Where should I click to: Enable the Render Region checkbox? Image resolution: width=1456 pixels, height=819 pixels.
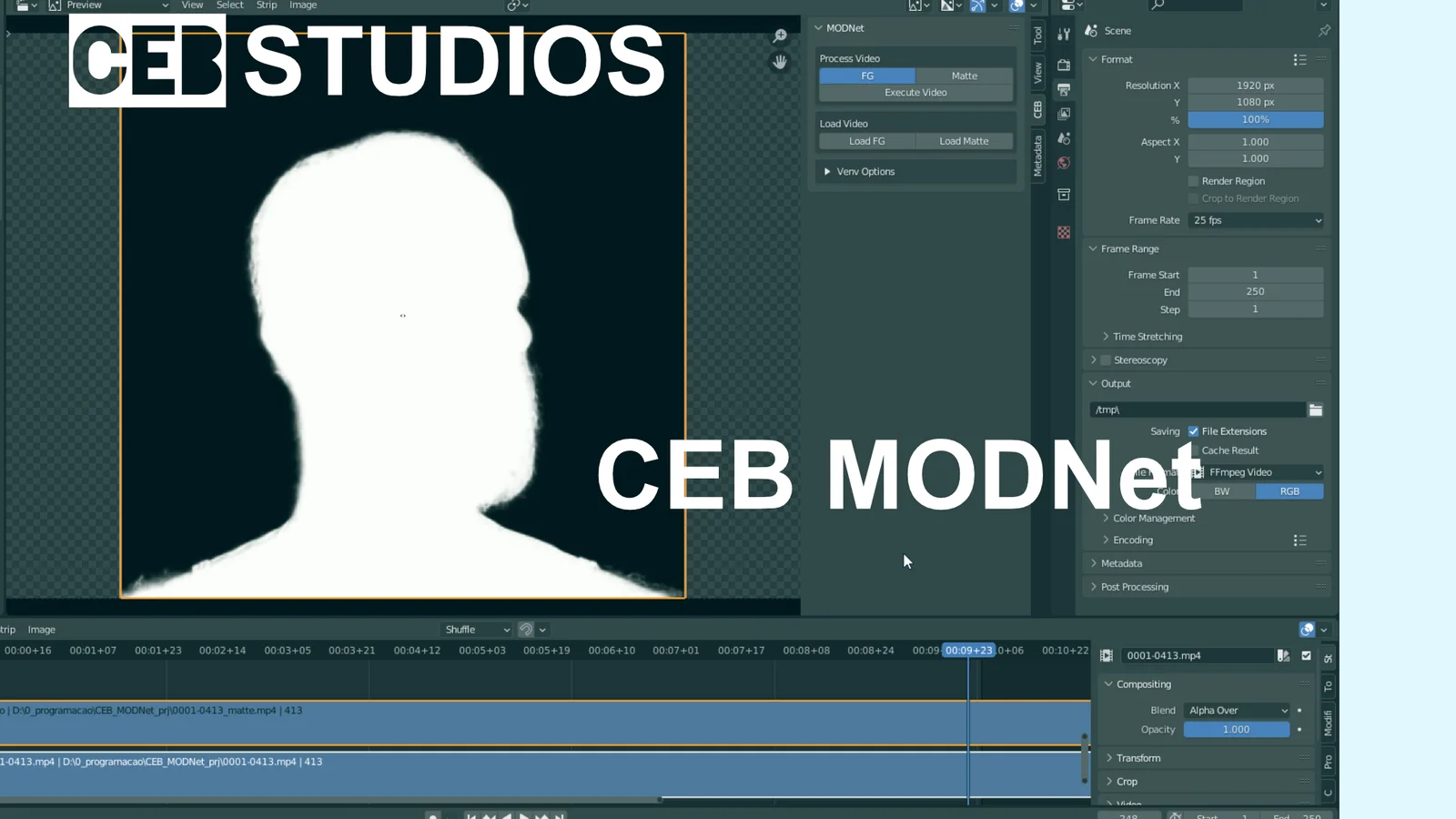click(1194, 181)
